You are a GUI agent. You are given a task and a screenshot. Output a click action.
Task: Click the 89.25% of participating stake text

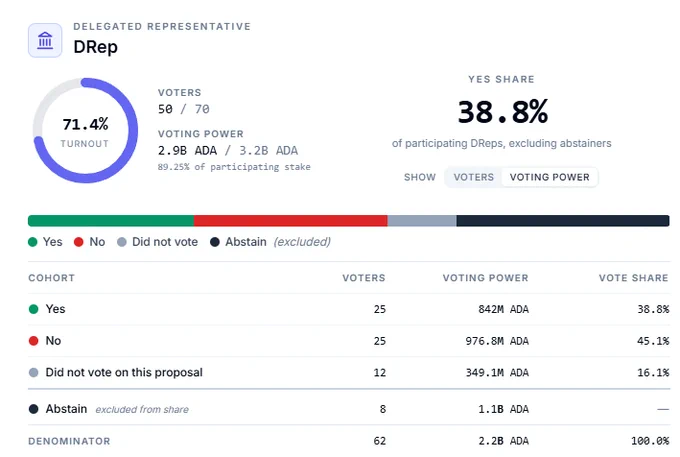tap(234, 167)
